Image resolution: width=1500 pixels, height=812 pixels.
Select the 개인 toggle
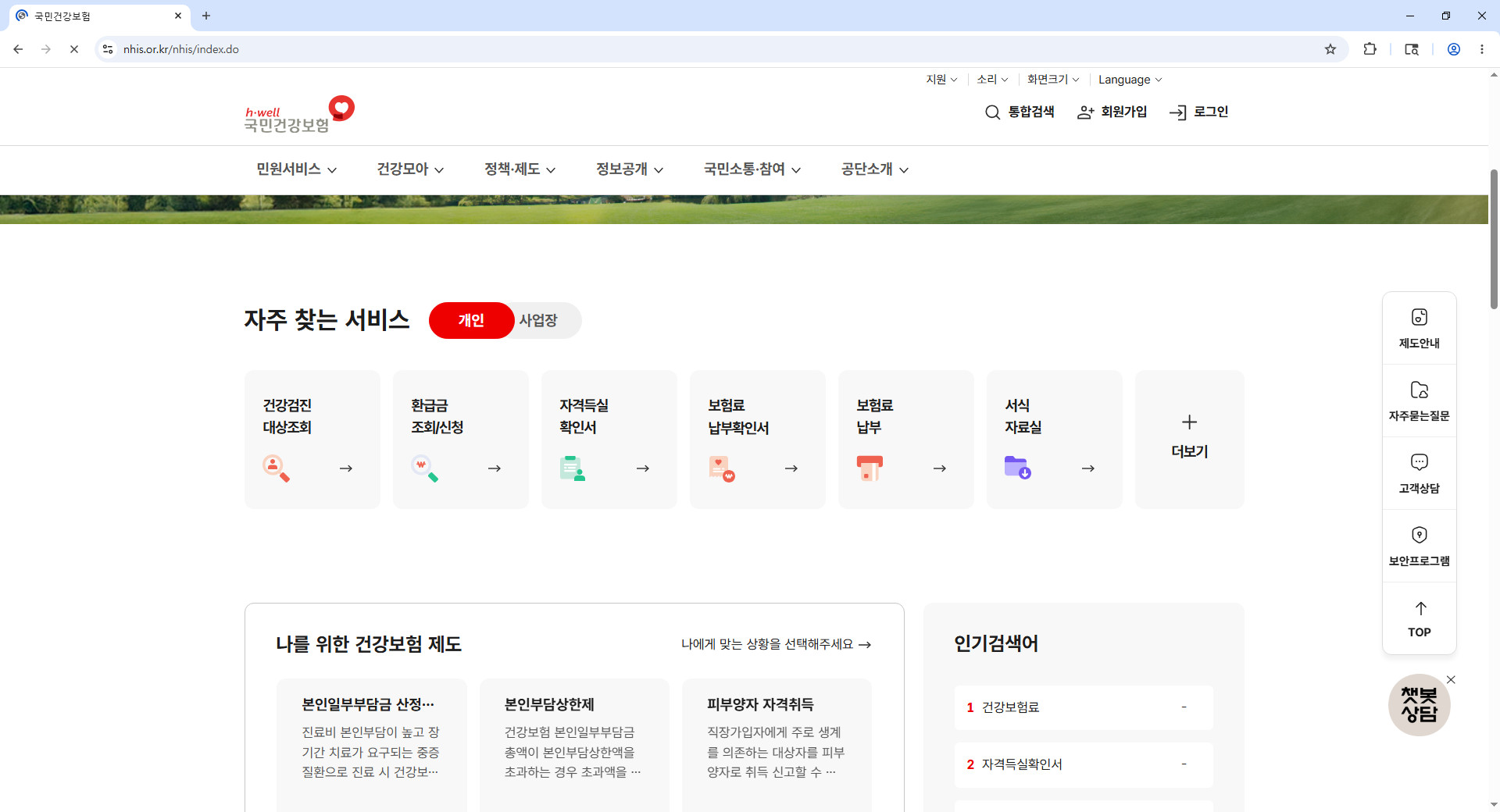pos(471,320)
